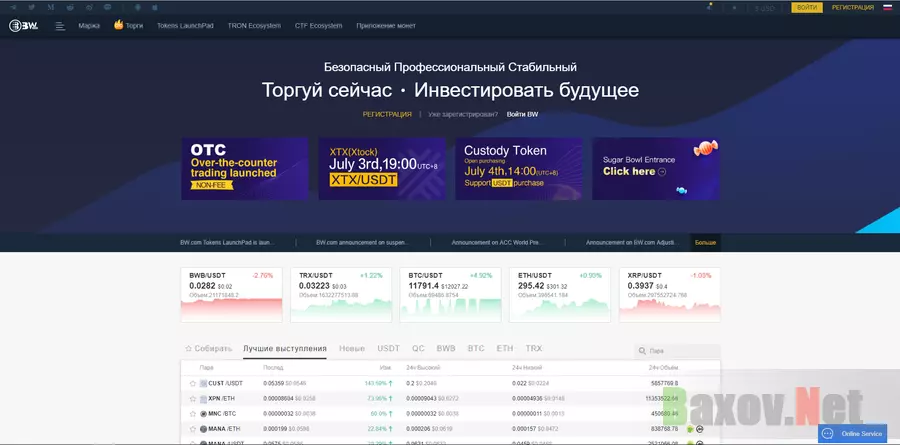900x445 pixels.
Task: Sort by the Послед. column header
Action: pyautogui.click(x=273, y=367)
